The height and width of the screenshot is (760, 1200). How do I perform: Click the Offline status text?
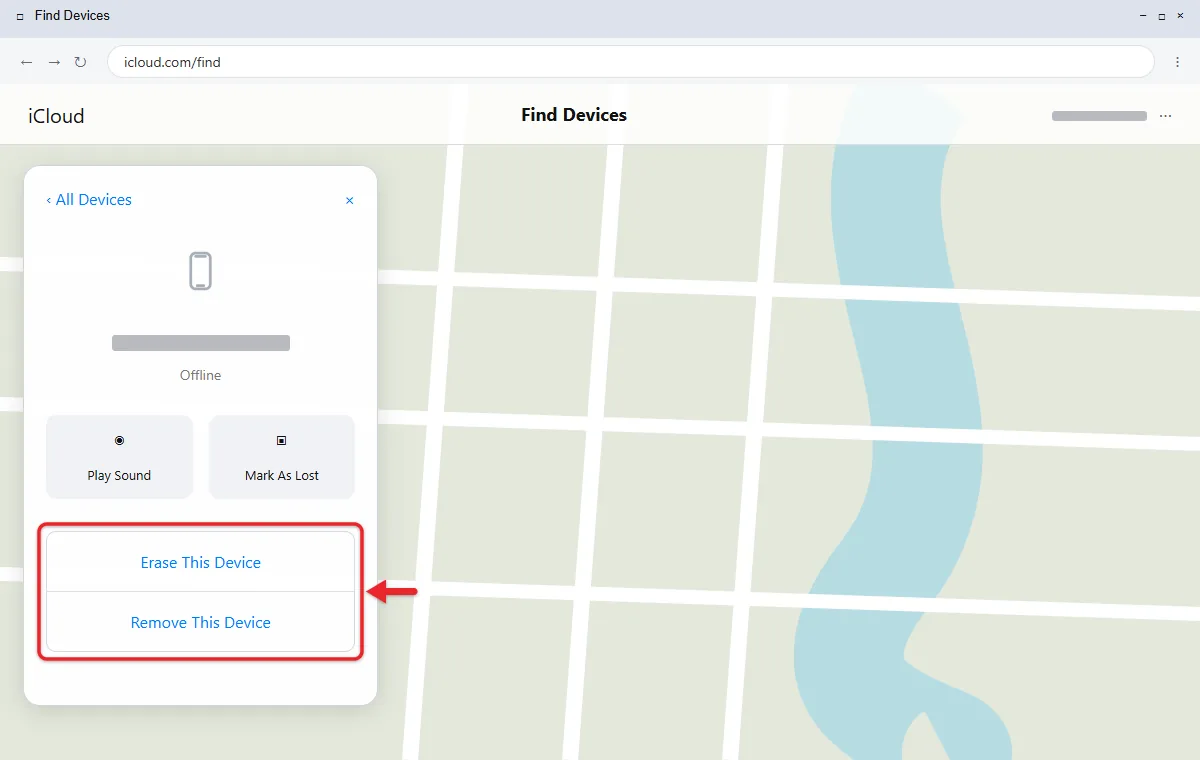point(201,375)
